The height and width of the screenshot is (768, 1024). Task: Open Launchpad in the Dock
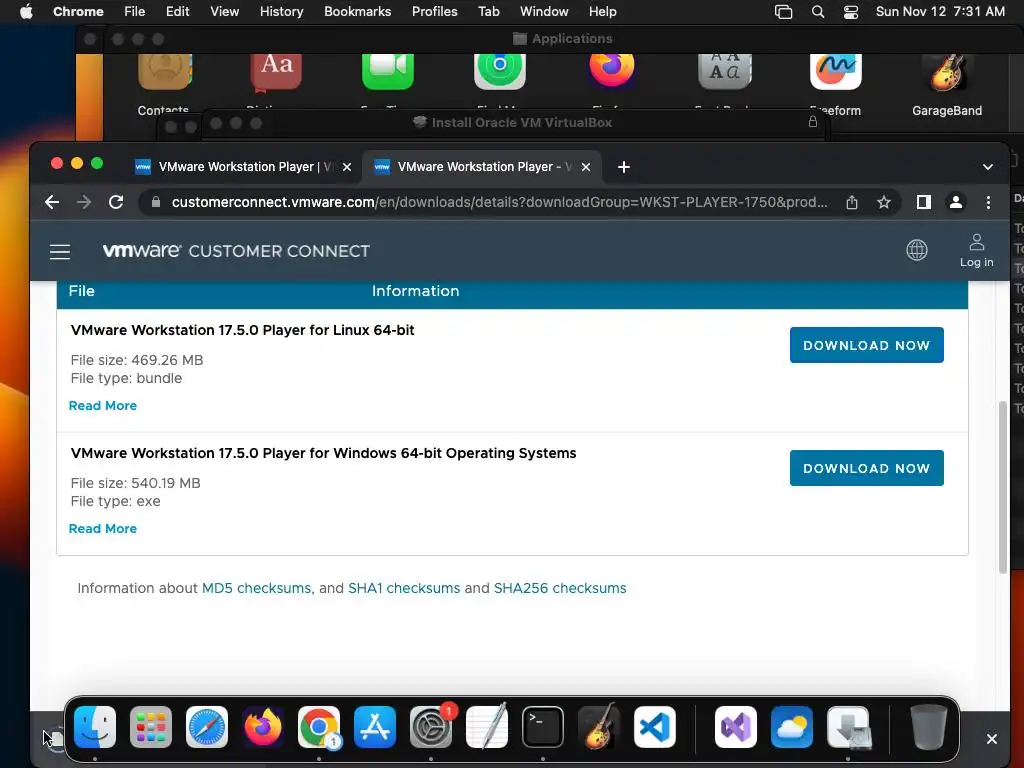pyautogui.click(x=151, y=727)
